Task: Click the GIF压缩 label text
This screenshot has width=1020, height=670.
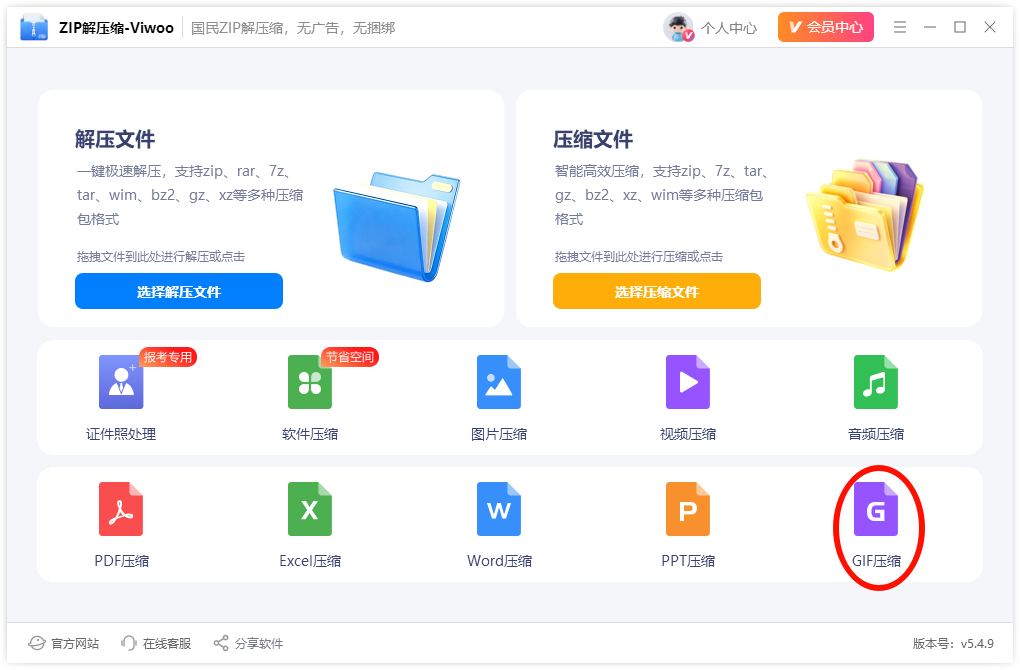Action: pyautogui.click(x=876, y=561)
